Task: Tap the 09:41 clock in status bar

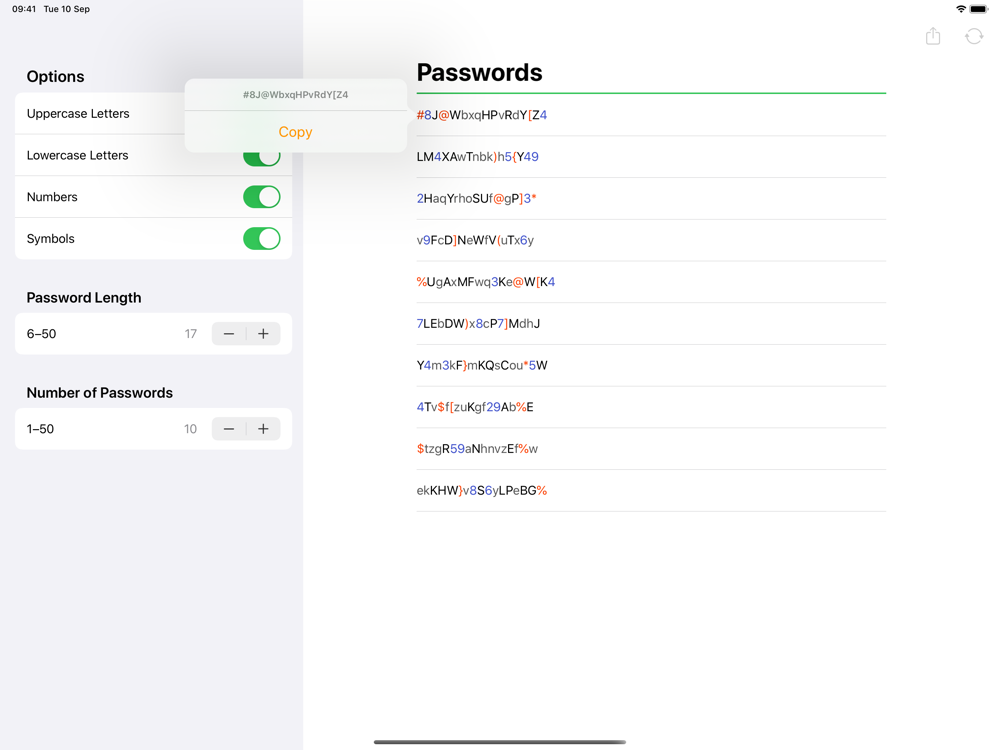Action: click(24, 9)
